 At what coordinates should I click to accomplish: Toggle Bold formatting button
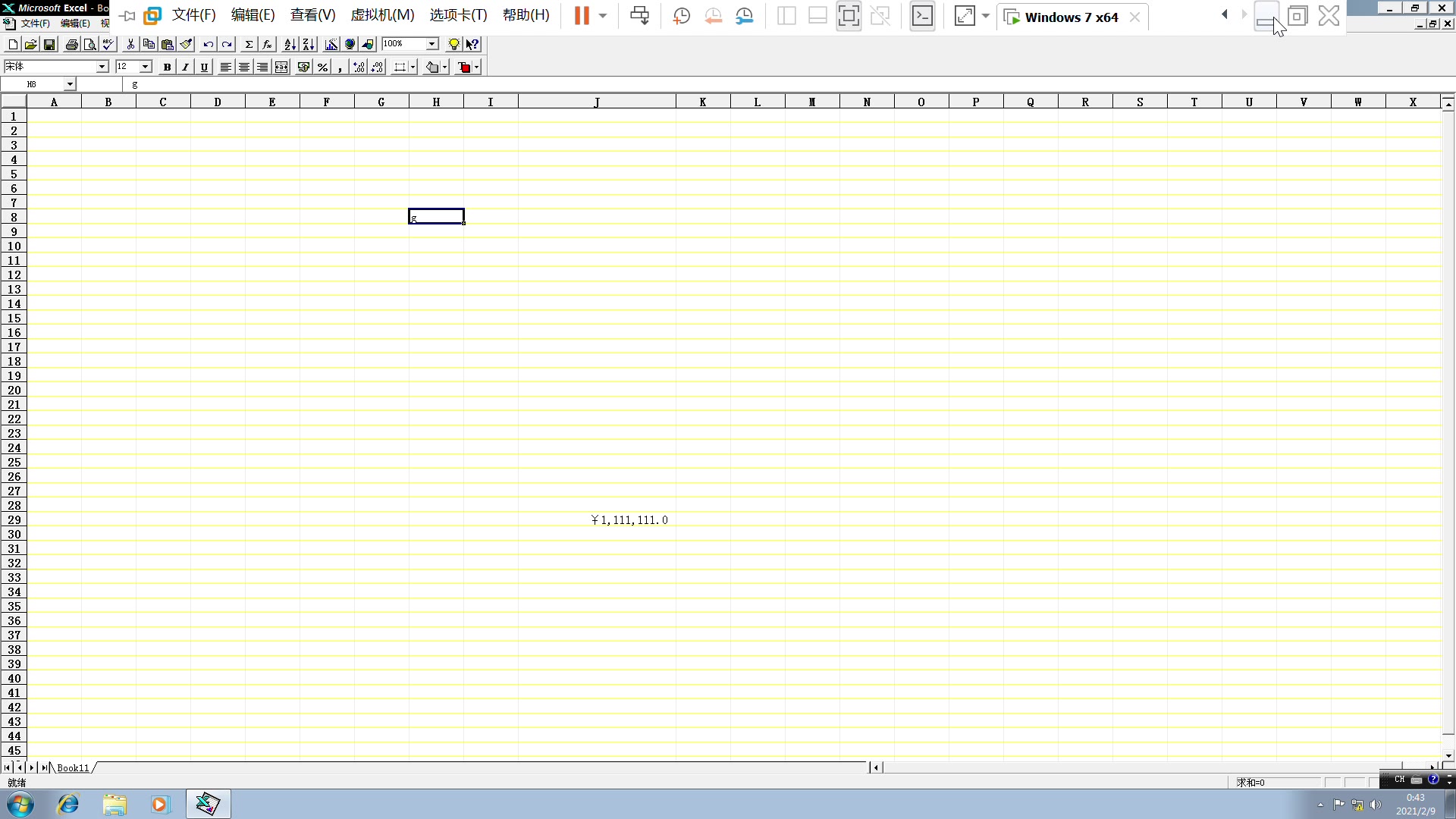click(x=167, y=67)
